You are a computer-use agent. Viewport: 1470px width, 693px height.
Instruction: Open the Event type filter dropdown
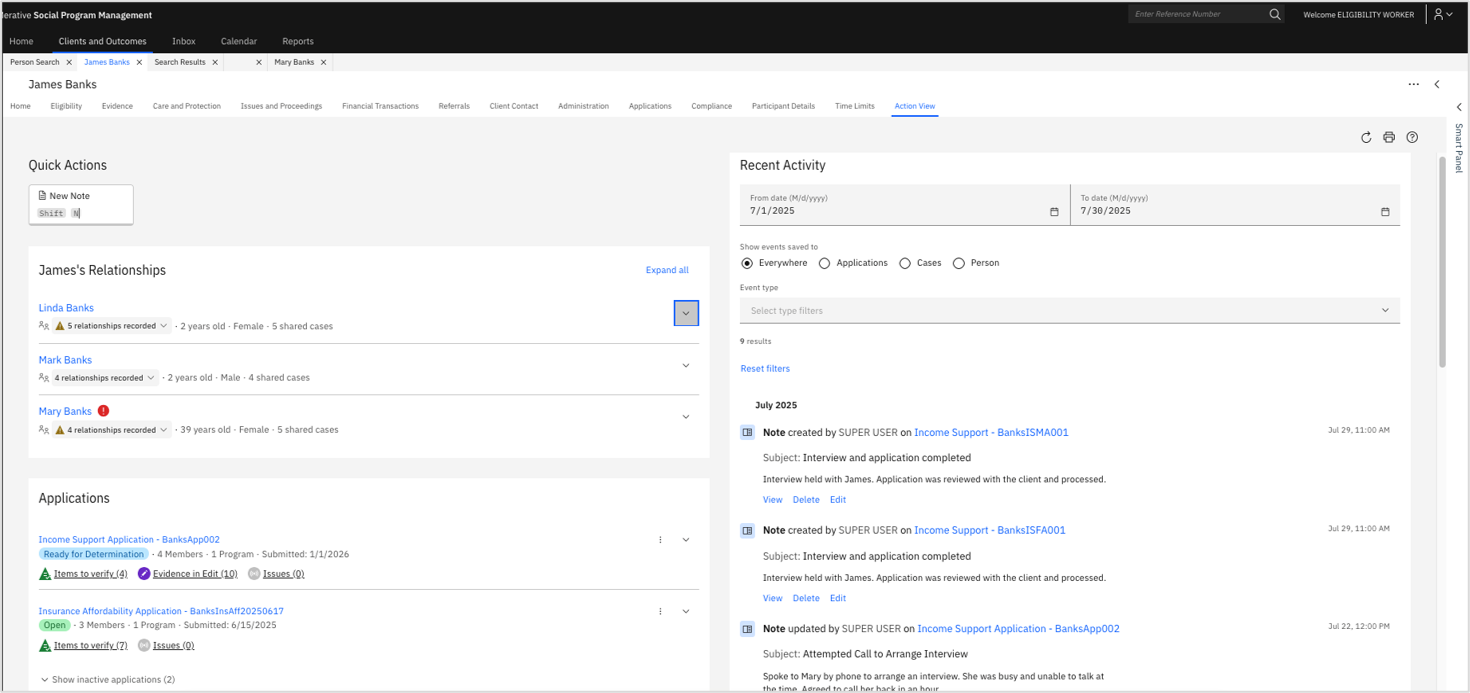coord(1070,310)
